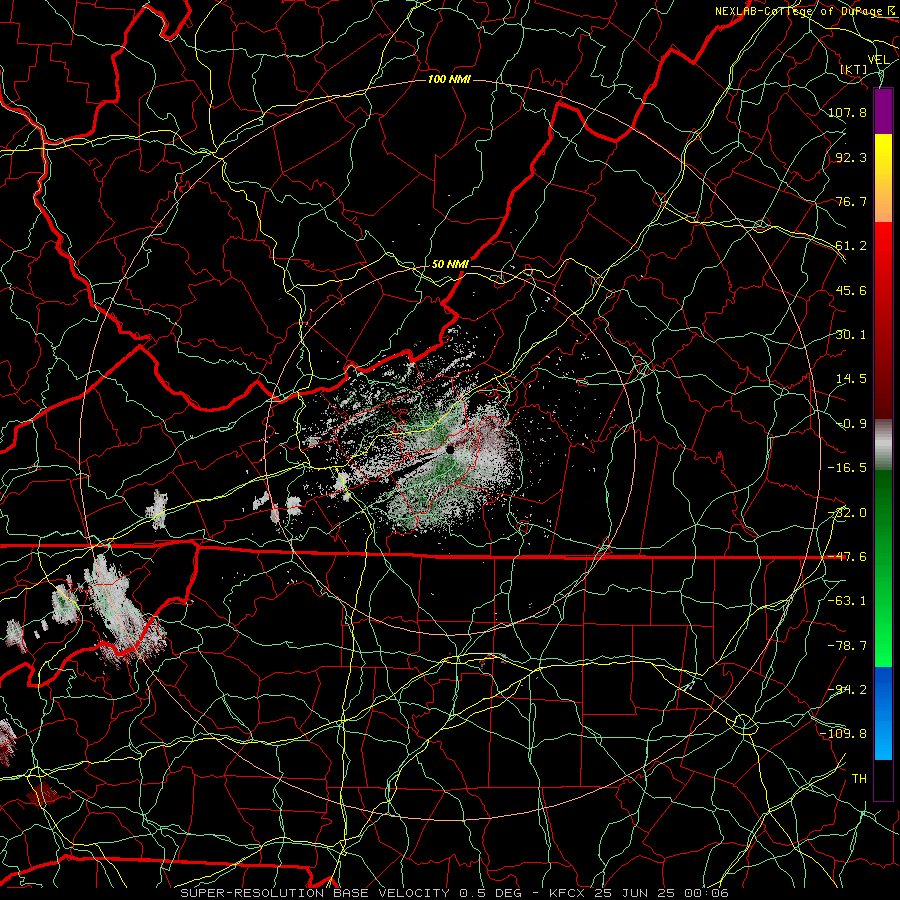Click the 76.7 velocity scale value
900x900 pixels.
tap(851, 201)
